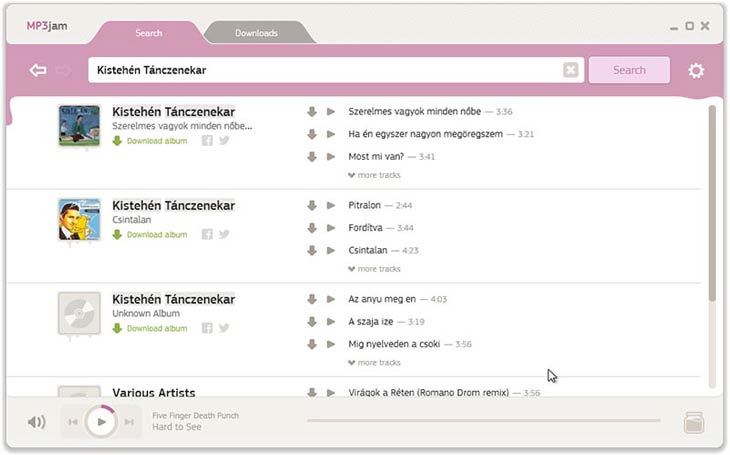Screen dimensions: 730x455
Task: Show more tracks for Unknown Album
Action: tap(374, 363)
